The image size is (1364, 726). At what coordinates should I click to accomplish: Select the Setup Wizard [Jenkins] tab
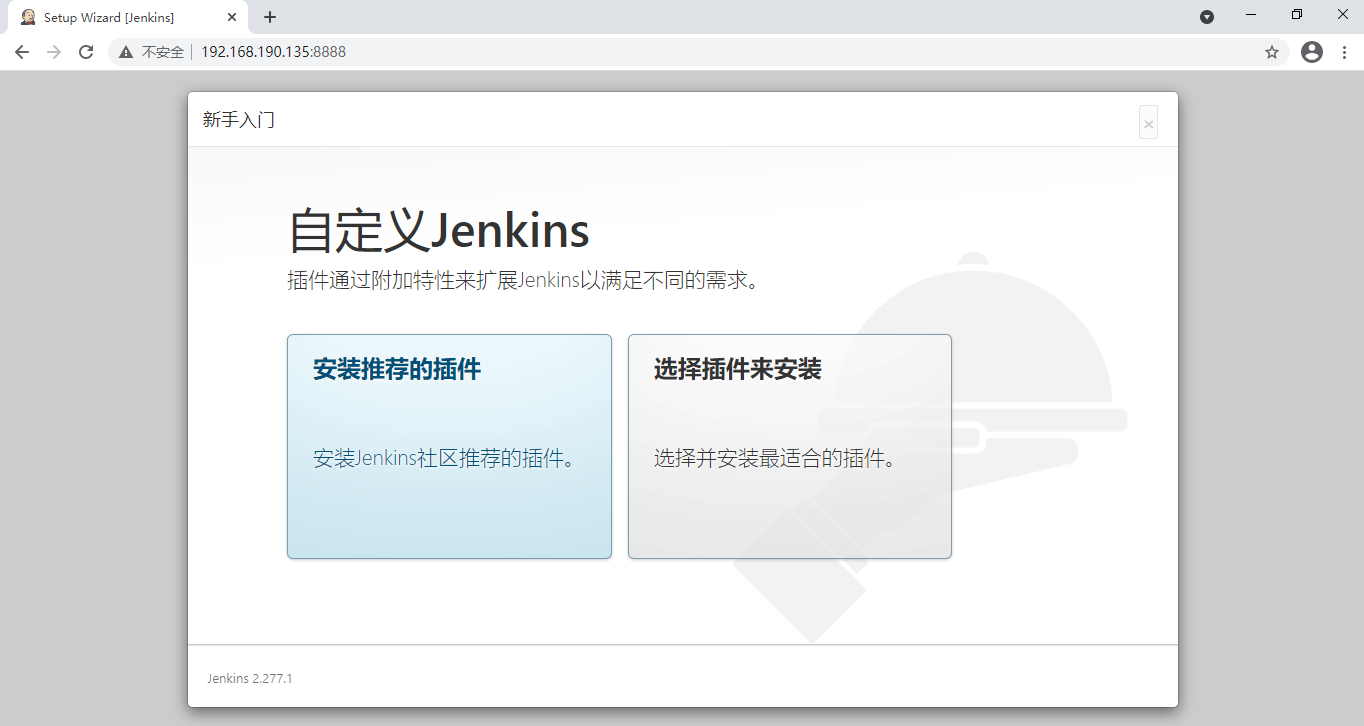coord(128,18)
